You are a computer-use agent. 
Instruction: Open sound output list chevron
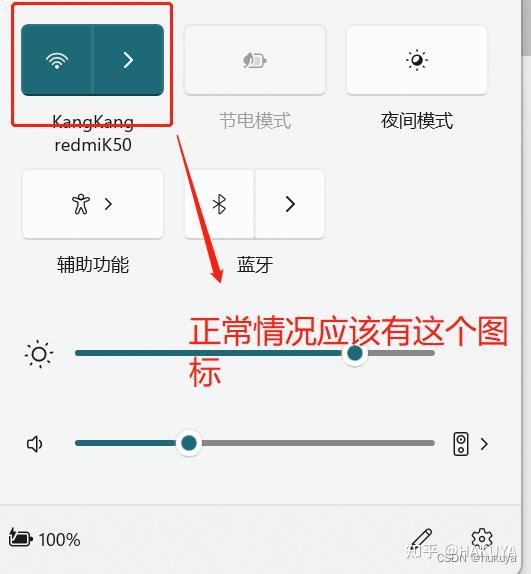pyautogui.click(x=484, y=444)
